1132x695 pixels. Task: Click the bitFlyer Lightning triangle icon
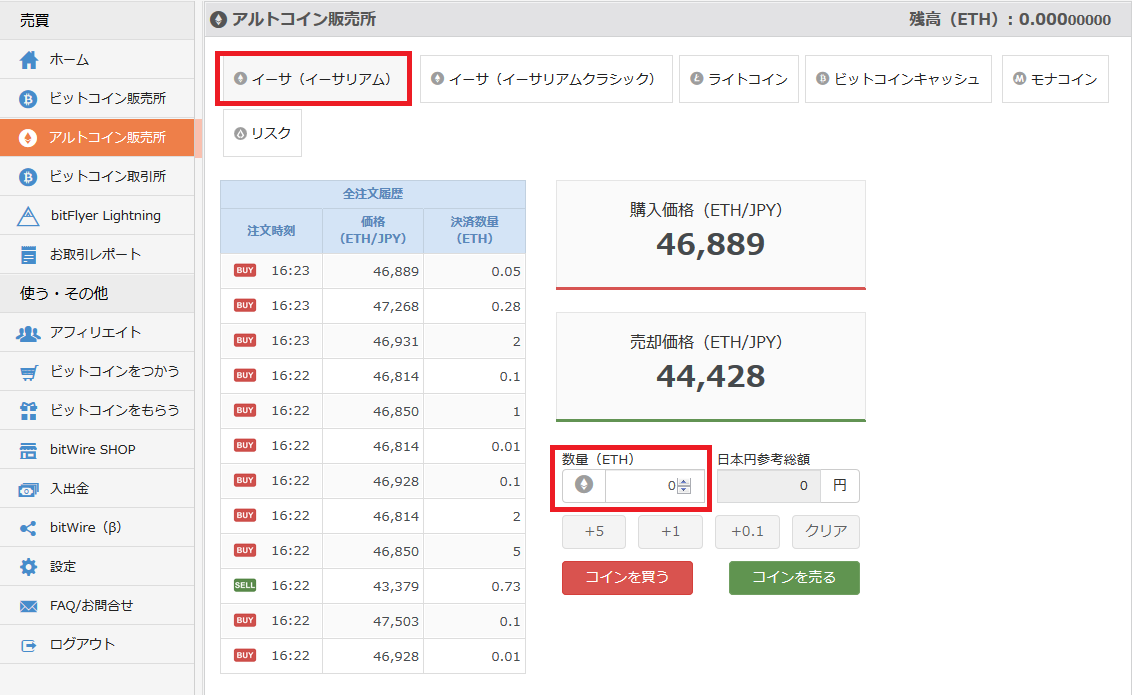[x=28, y=216]
